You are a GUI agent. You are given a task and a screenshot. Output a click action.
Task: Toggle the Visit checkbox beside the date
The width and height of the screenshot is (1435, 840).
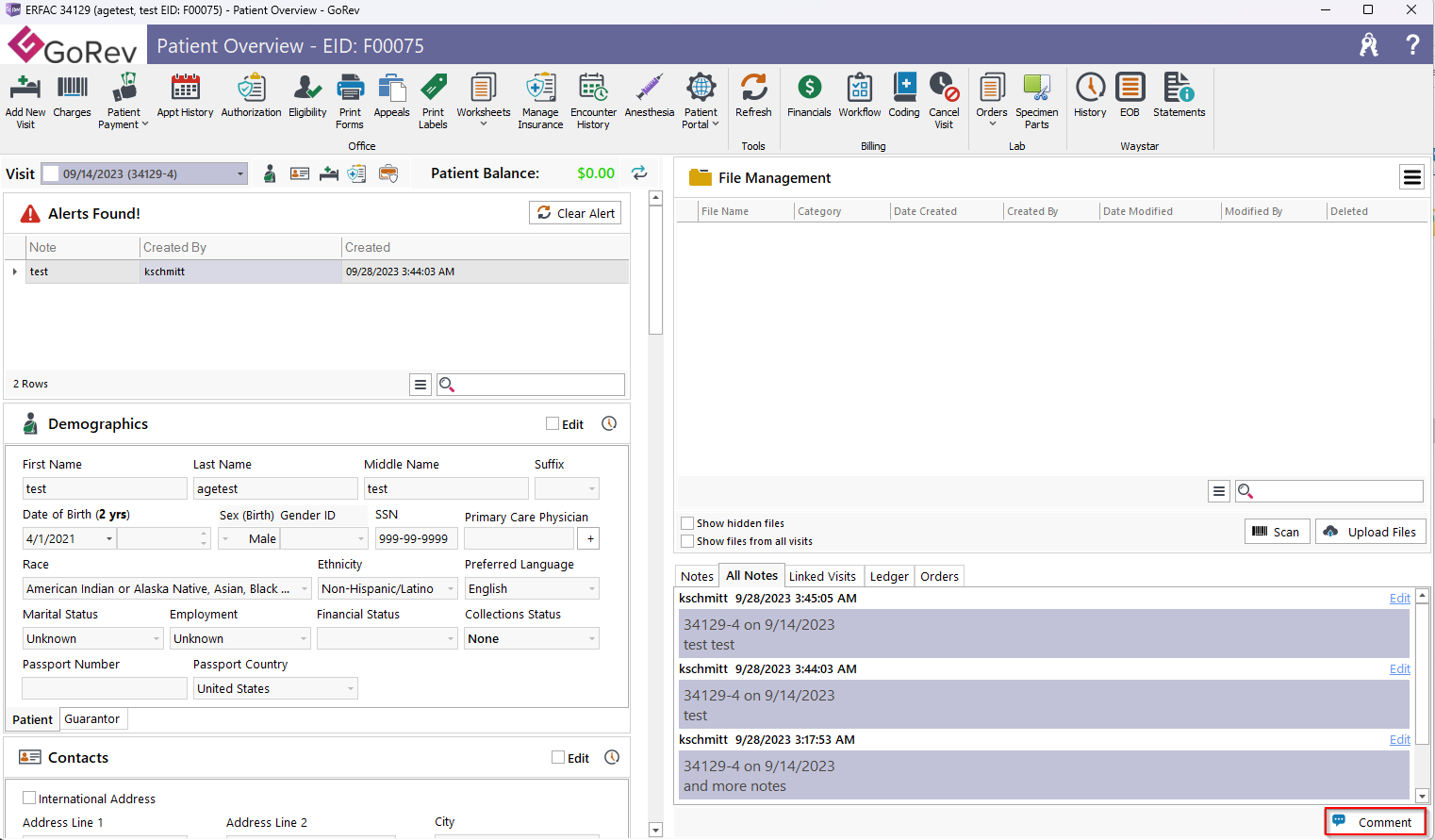(x=51, y=173)
